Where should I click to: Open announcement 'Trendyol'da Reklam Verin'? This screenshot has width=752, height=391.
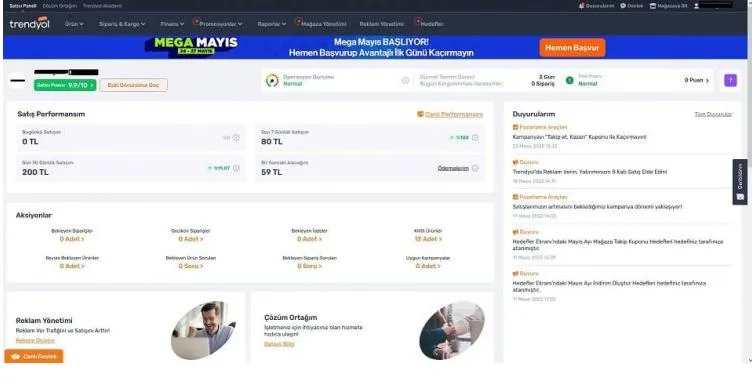[x=589, y=172]
